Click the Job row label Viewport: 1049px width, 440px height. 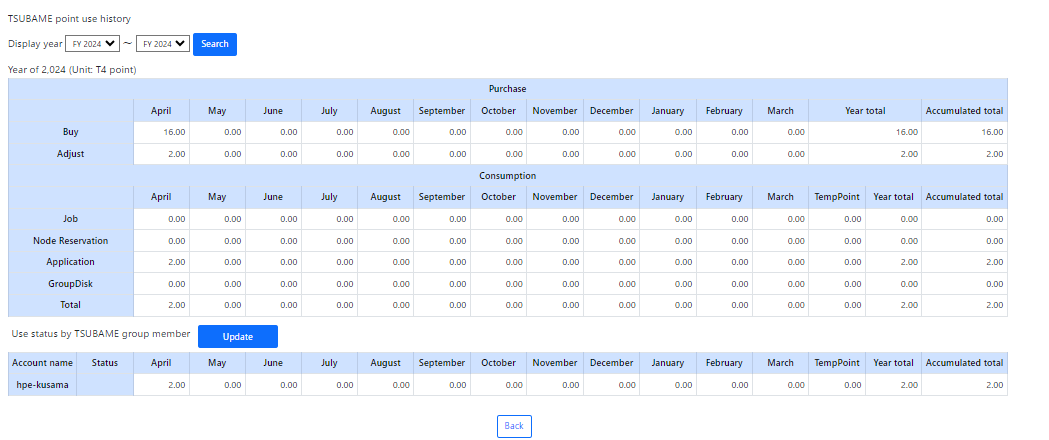[70, 218]
